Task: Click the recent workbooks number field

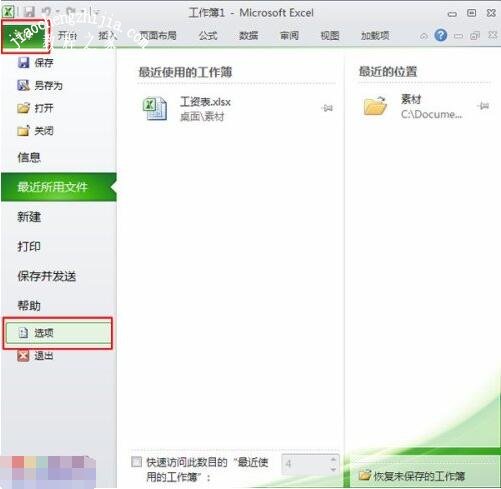Action: click(305, 464)
